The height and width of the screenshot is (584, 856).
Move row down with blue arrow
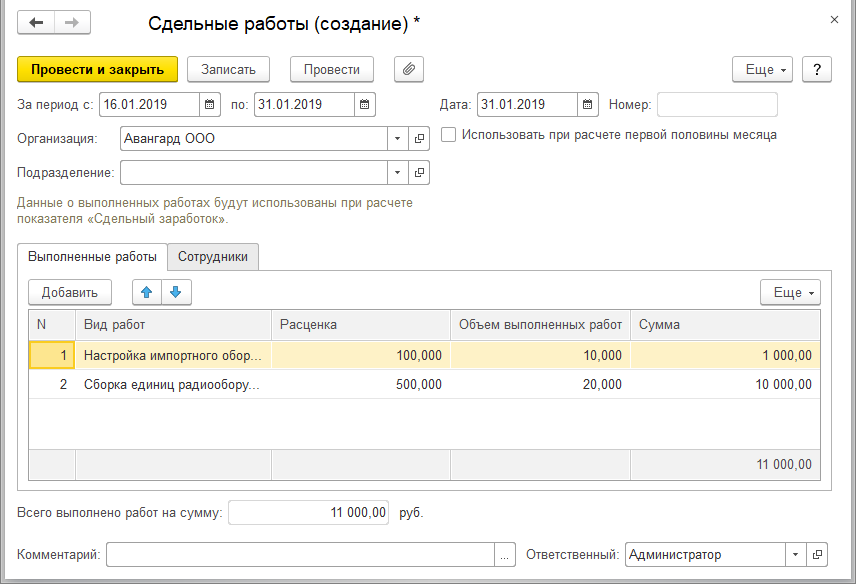click(175, 292)
